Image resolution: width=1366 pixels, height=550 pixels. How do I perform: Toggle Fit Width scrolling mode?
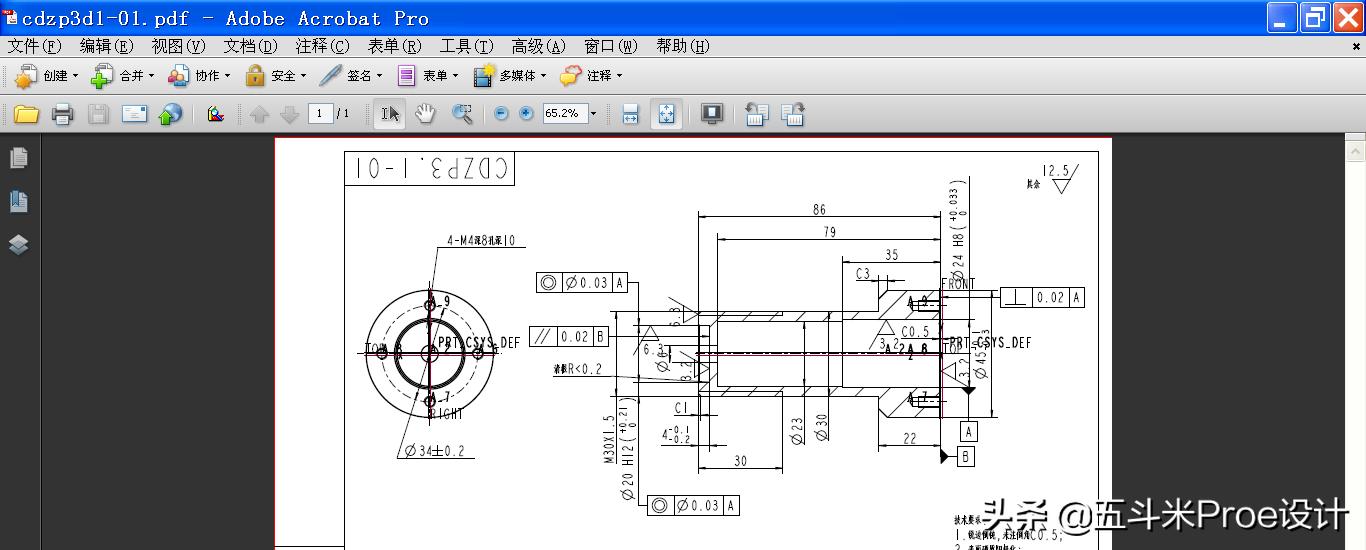point(630,114)
